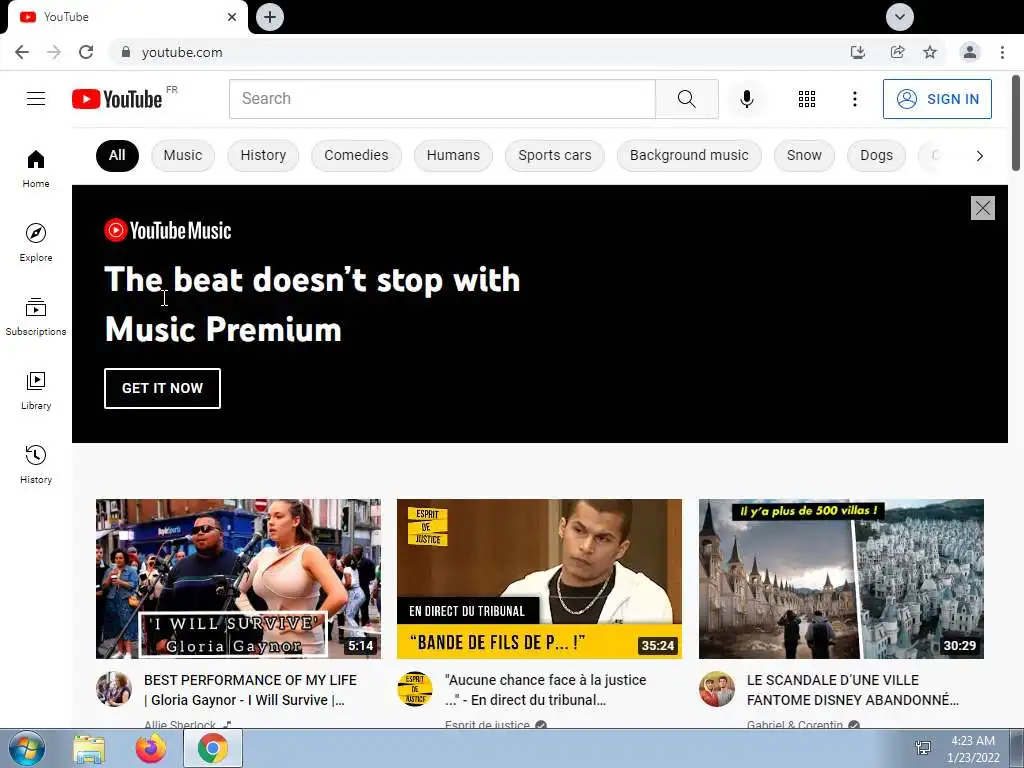Open the Windows Start menu
1024x768 pixels.
coord(26,748)
